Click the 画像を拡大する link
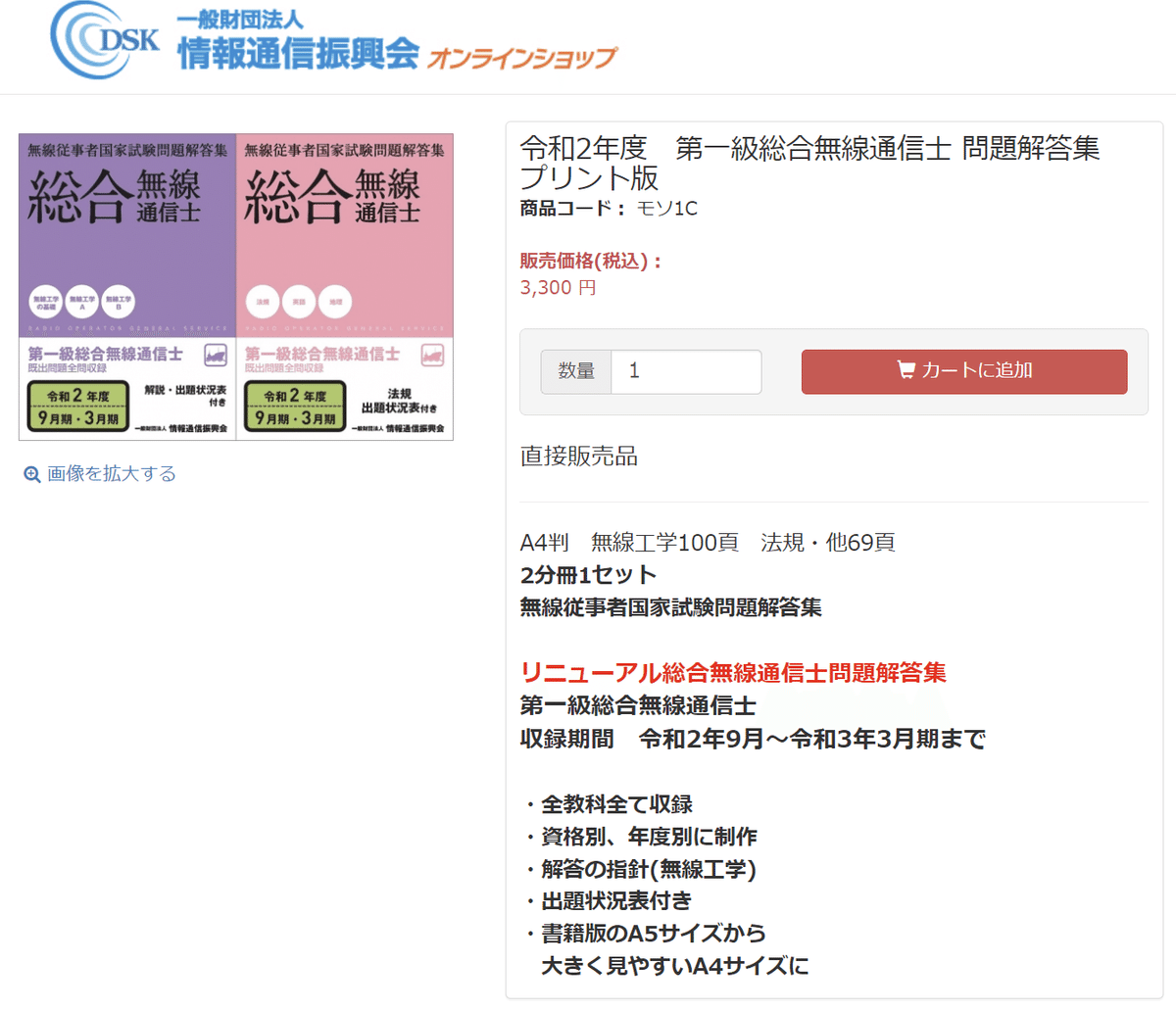The width and height of the screenshot is (1176, 1011). click(112, 474)
